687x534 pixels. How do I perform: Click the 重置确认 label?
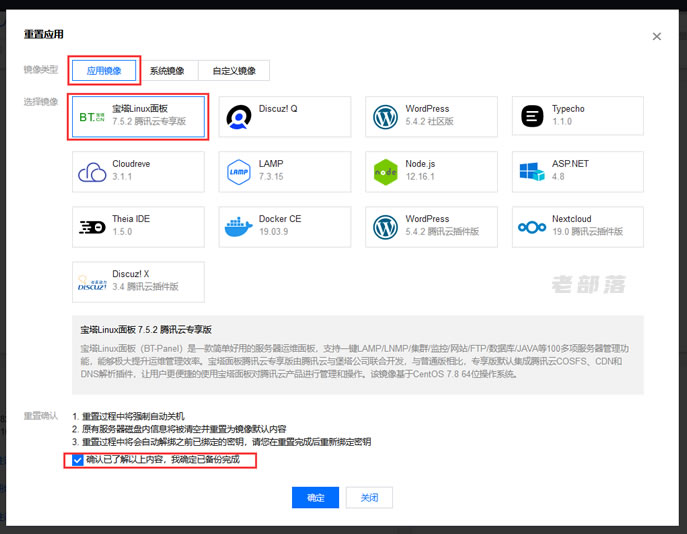pos(41,416)
